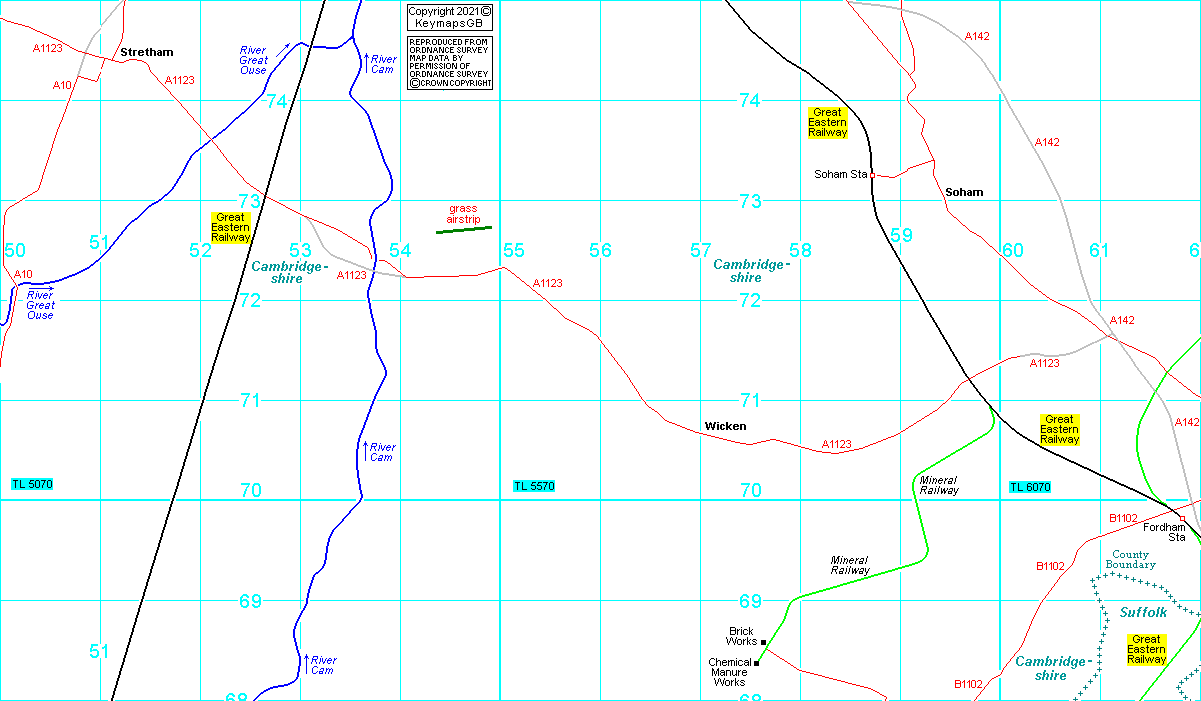
Task: Click the A10 road label near Stretham
Action: click(x=62, y=85)
